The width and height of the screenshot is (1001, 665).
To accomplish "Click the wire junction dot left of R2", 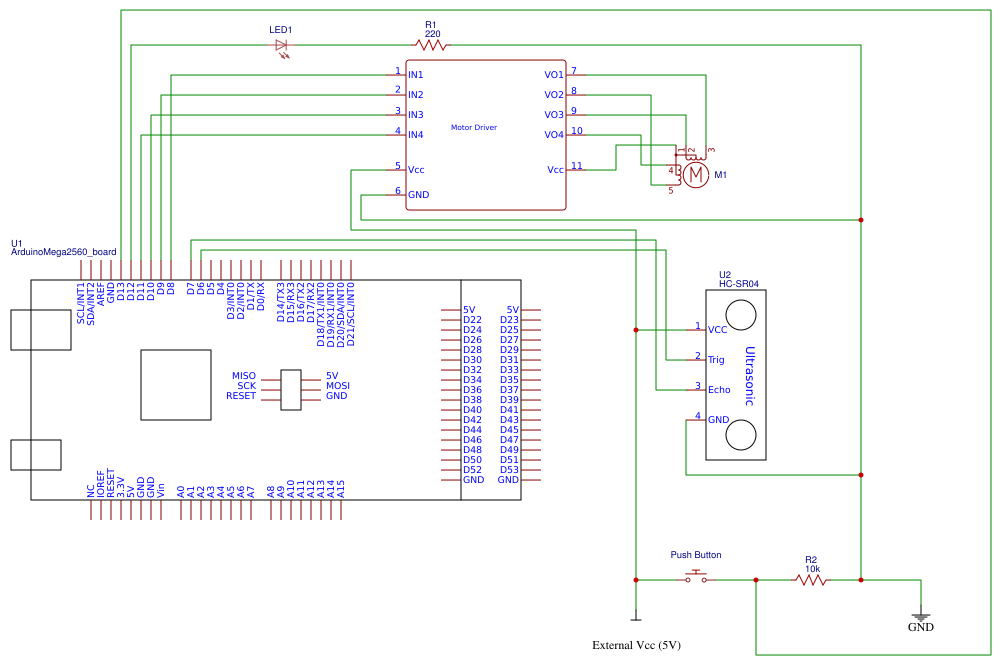I will point(756,580).
